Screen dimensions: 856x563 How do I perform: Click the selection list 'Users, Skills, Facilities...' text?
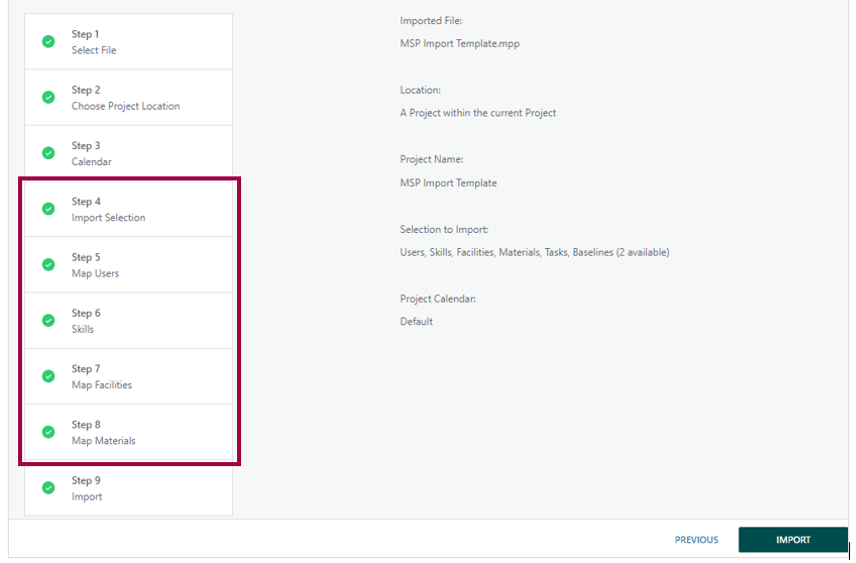[x=534, y=252]
